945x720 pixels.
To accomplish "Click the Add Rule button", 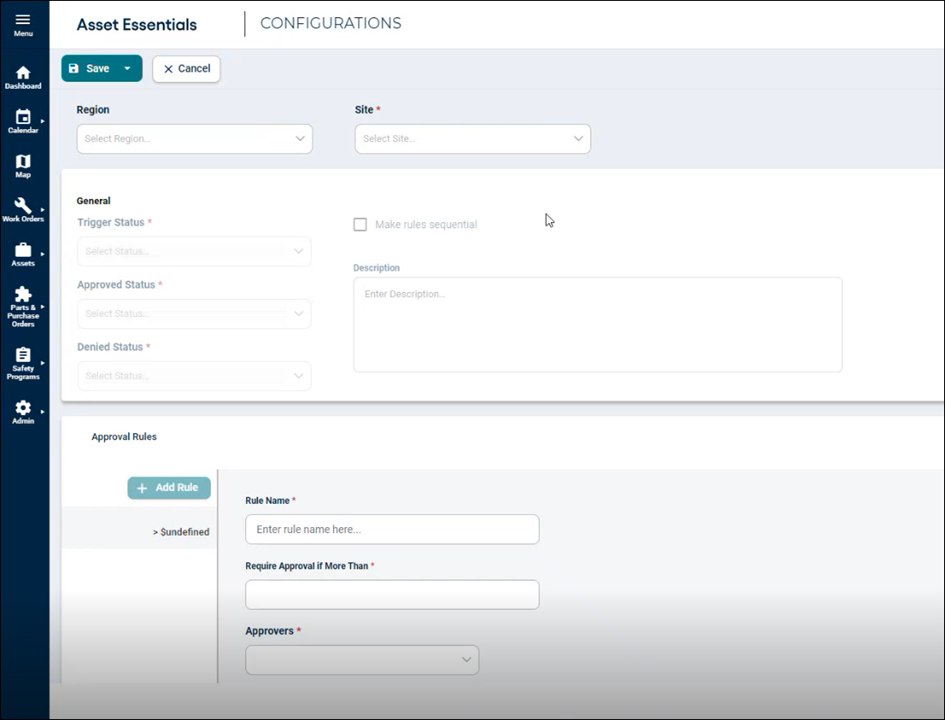I will [169, 488].
